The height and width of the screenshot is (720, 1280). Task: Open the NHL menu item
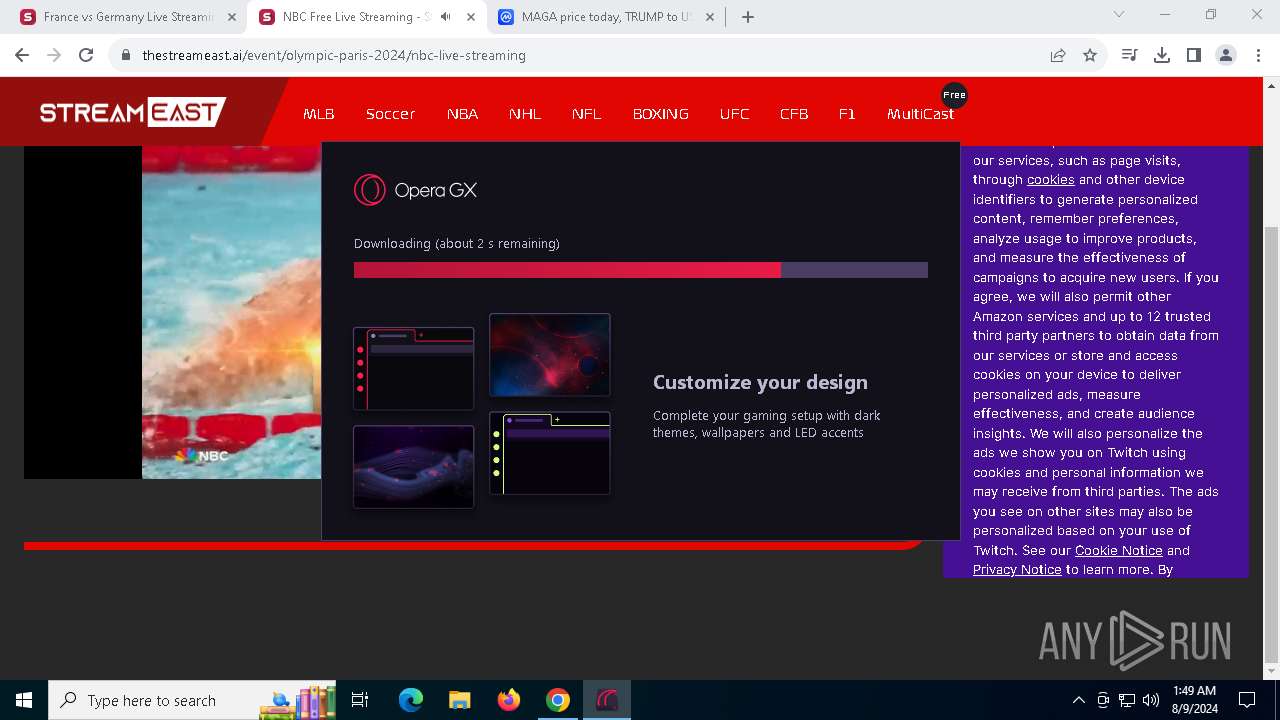point(525,114)
